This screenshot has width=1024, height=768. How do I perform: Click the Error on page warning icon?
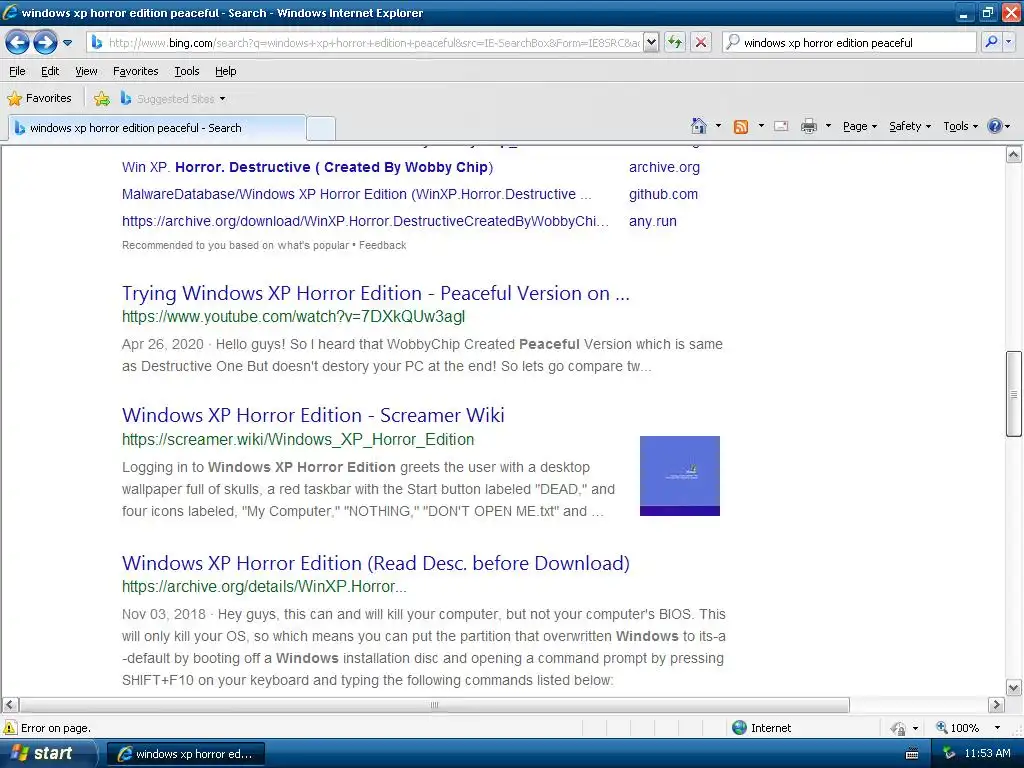10,728
